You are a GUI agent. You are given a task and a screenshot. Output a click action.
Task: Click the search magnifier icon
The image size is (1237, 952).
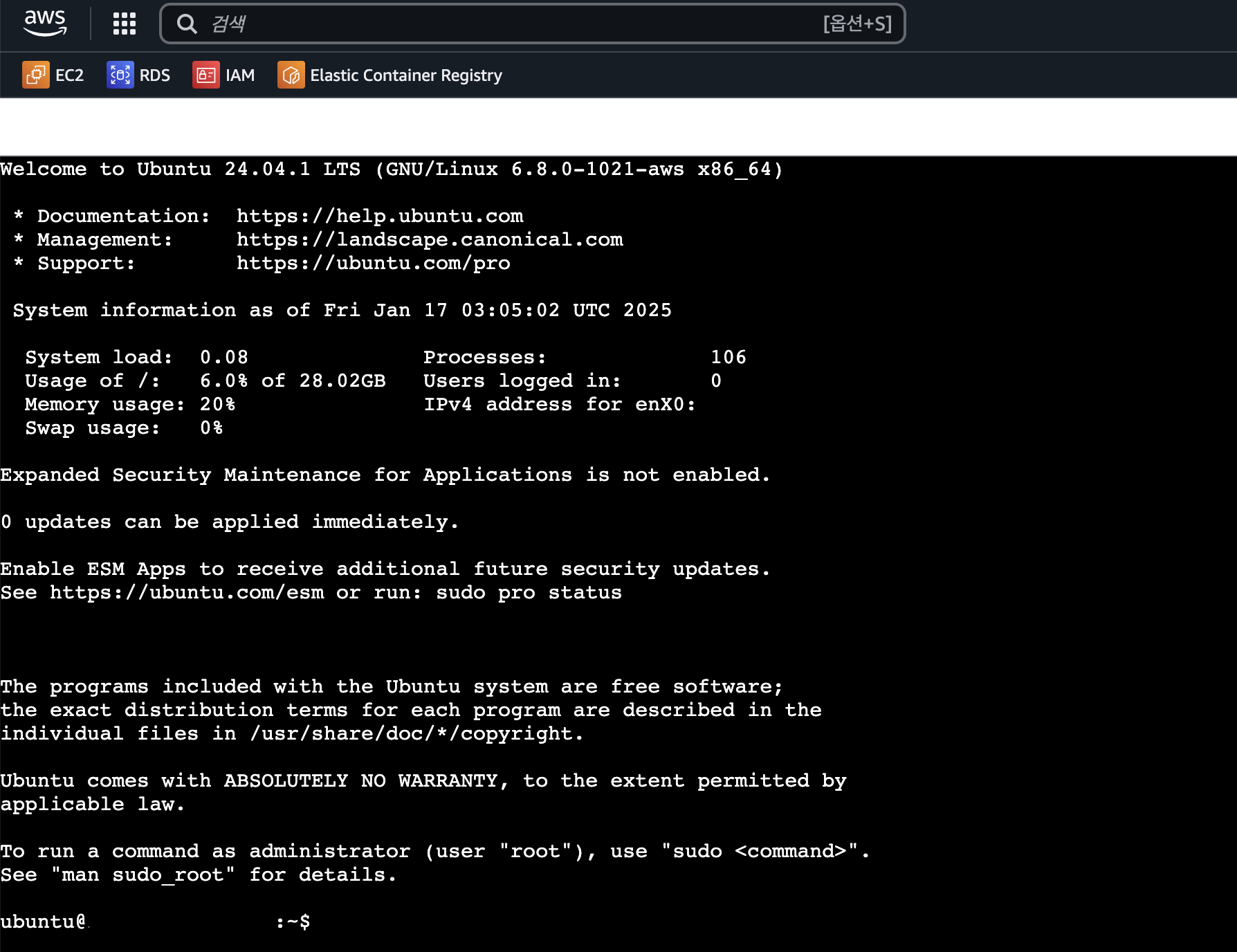tap(187, 24)
